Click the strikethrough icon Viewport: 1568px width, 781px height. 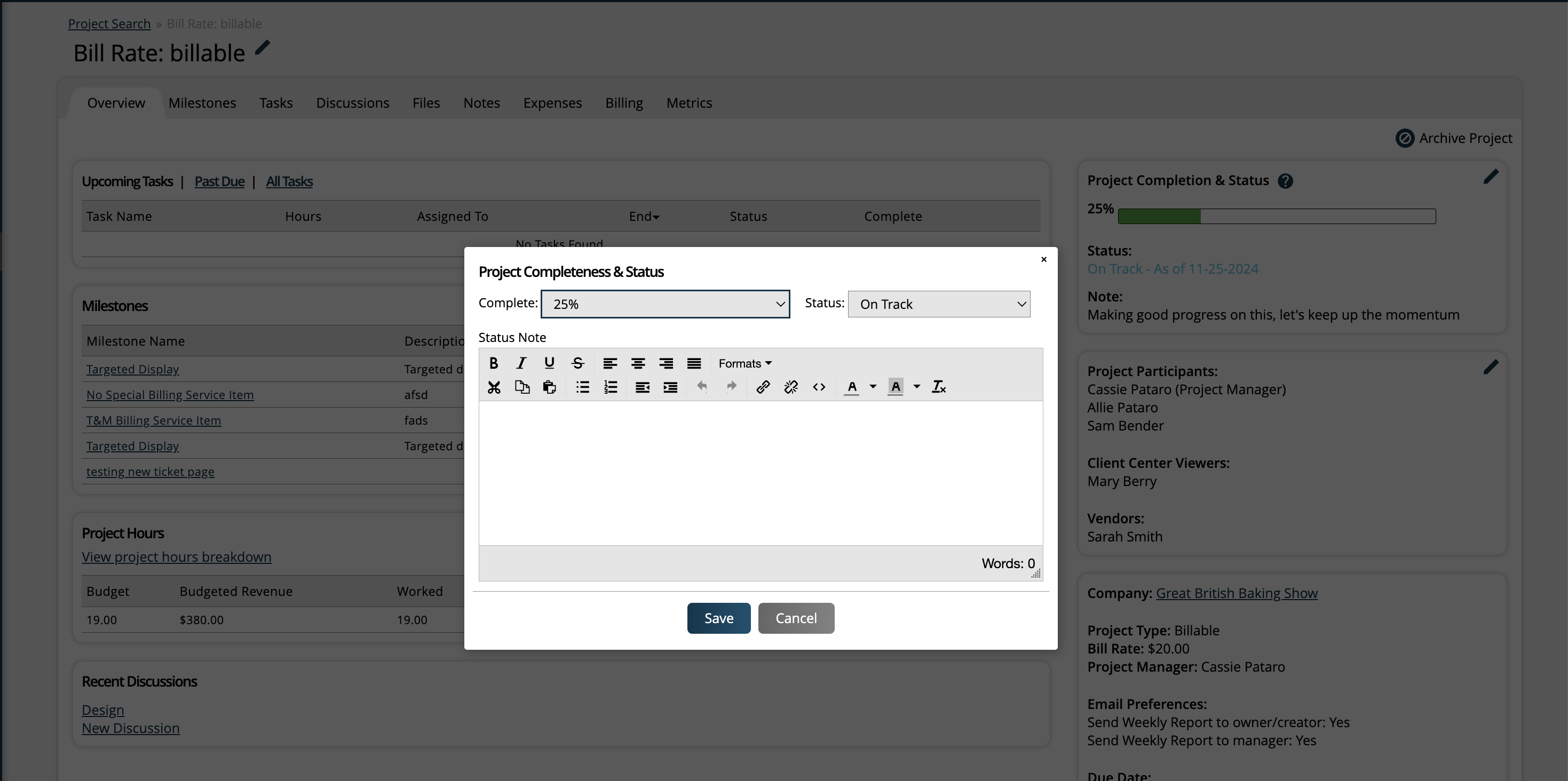tap(577, 363)
